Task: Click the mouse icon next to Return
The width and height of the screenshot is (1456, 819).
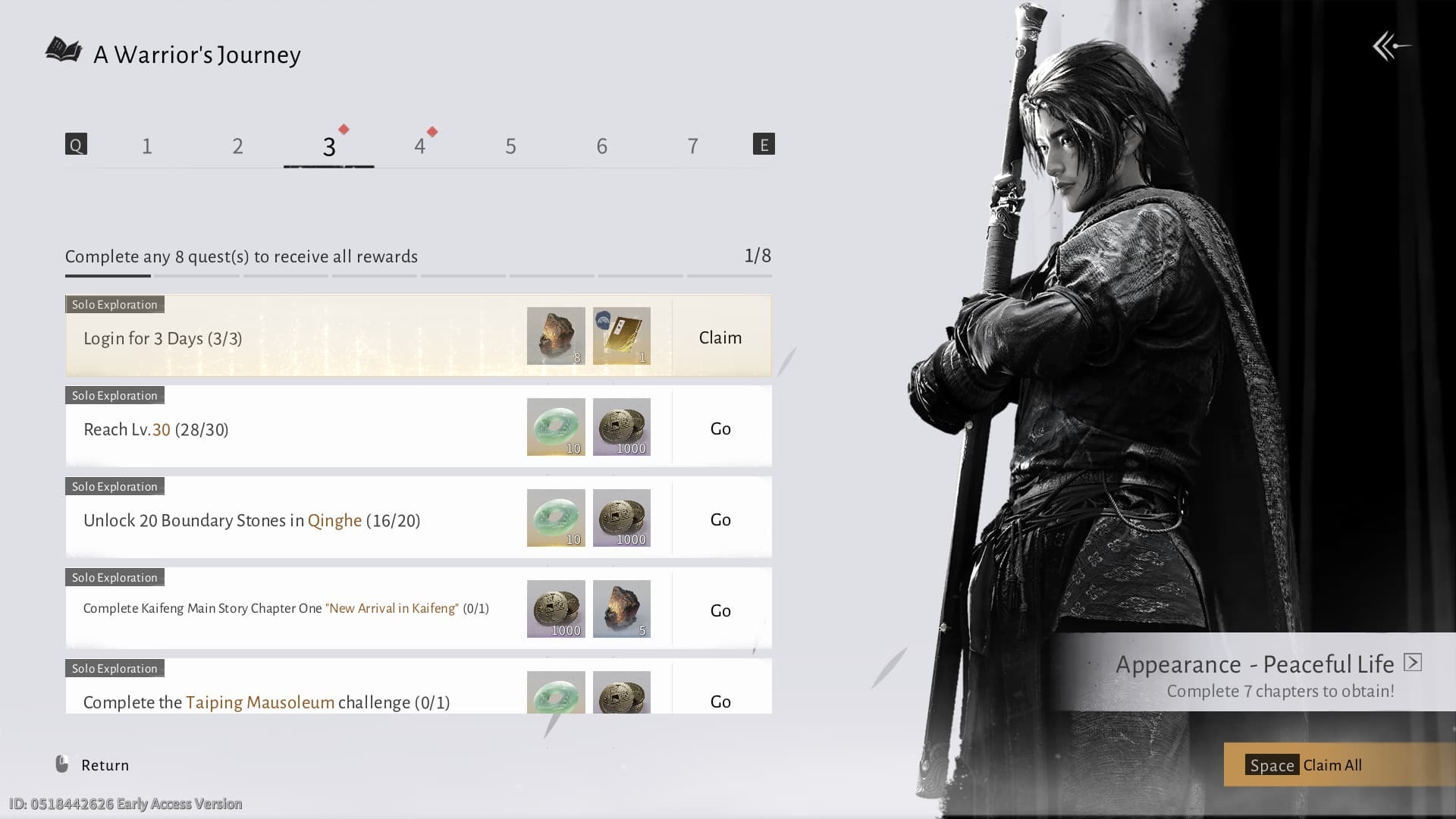Action: pyautogui.click(x=64, y=764)
